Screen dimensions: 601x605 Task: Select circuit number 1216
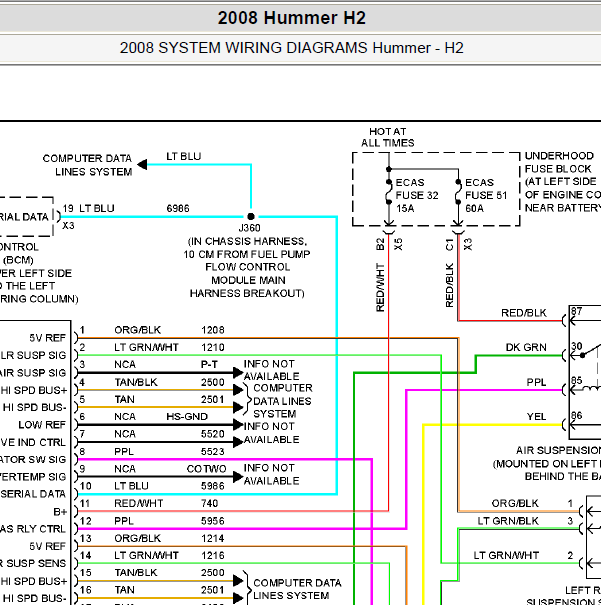(x=213, y=555)
